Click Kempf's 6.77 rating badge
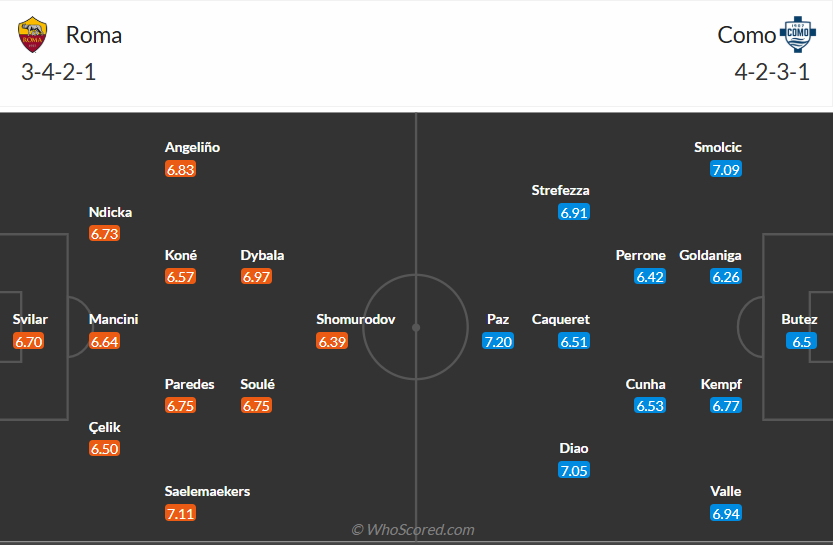Screen dimensions: 839x545 click(726, 406)
